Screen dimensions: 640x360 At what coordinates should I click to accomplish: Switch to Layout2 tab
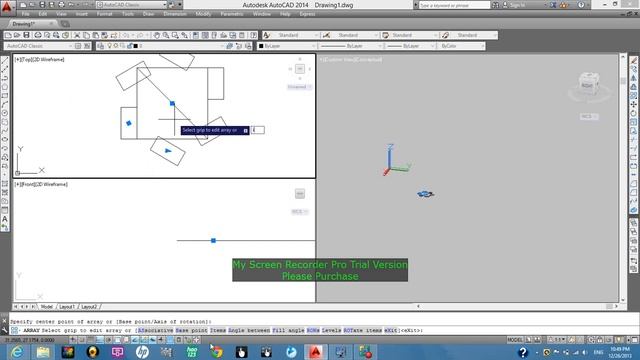point(89,307)
